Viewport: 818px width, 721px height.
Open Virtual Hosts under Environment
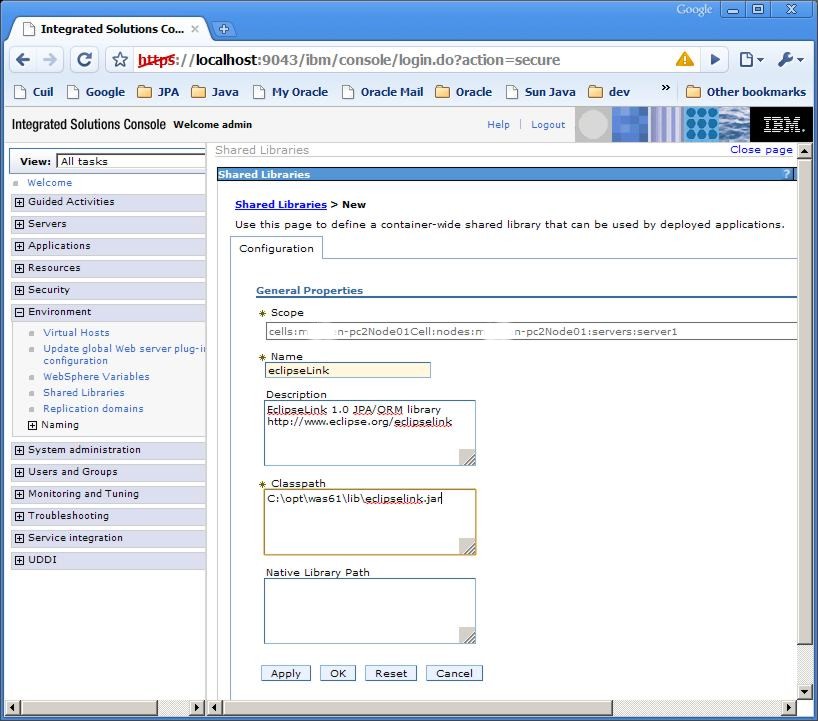(x=76, y=332)
